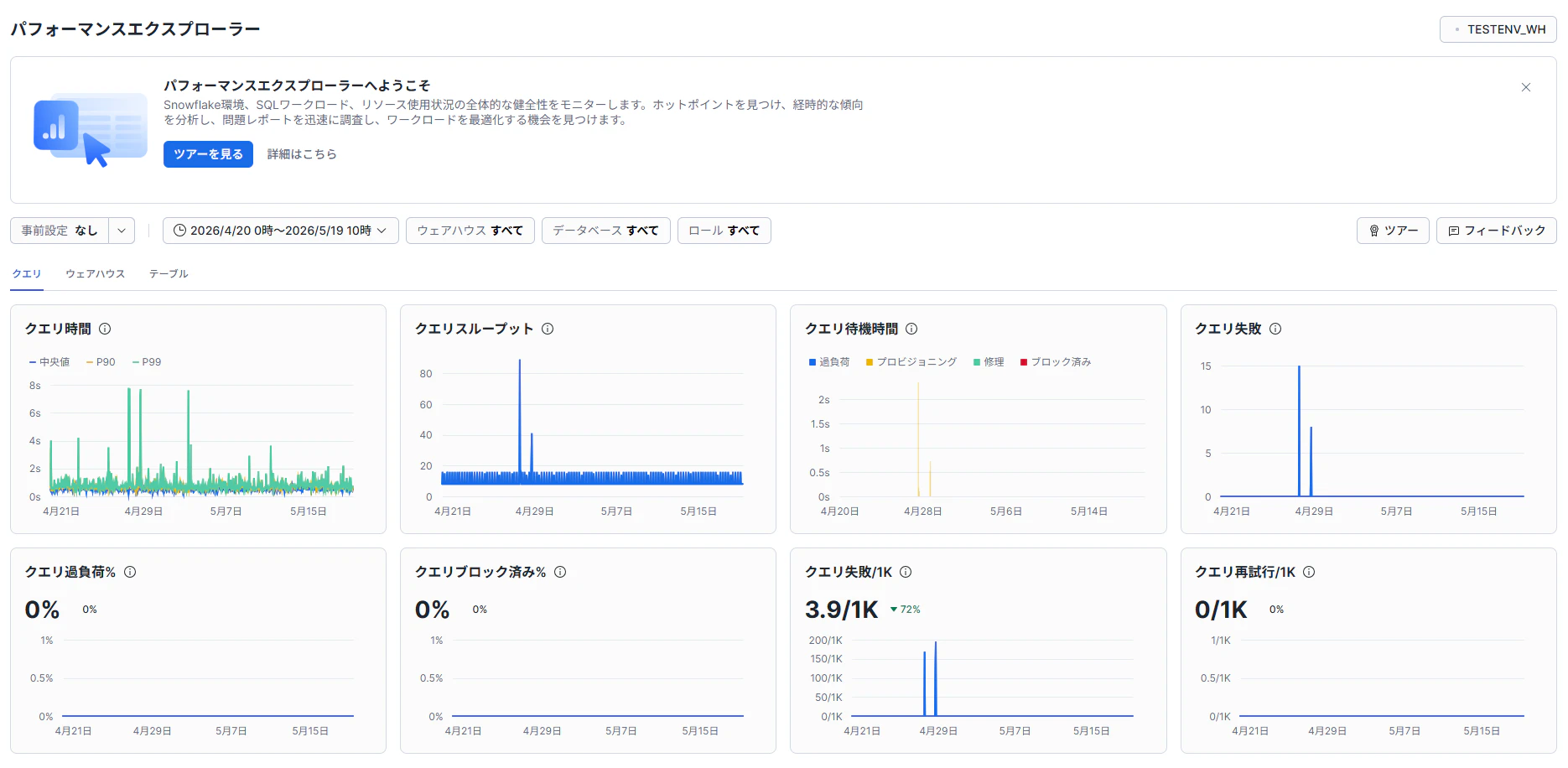The width and height of the screenshot is (1568, 768).
Task: Click the comment icon on フィードバック button
Action: (x=1454, y=231)
